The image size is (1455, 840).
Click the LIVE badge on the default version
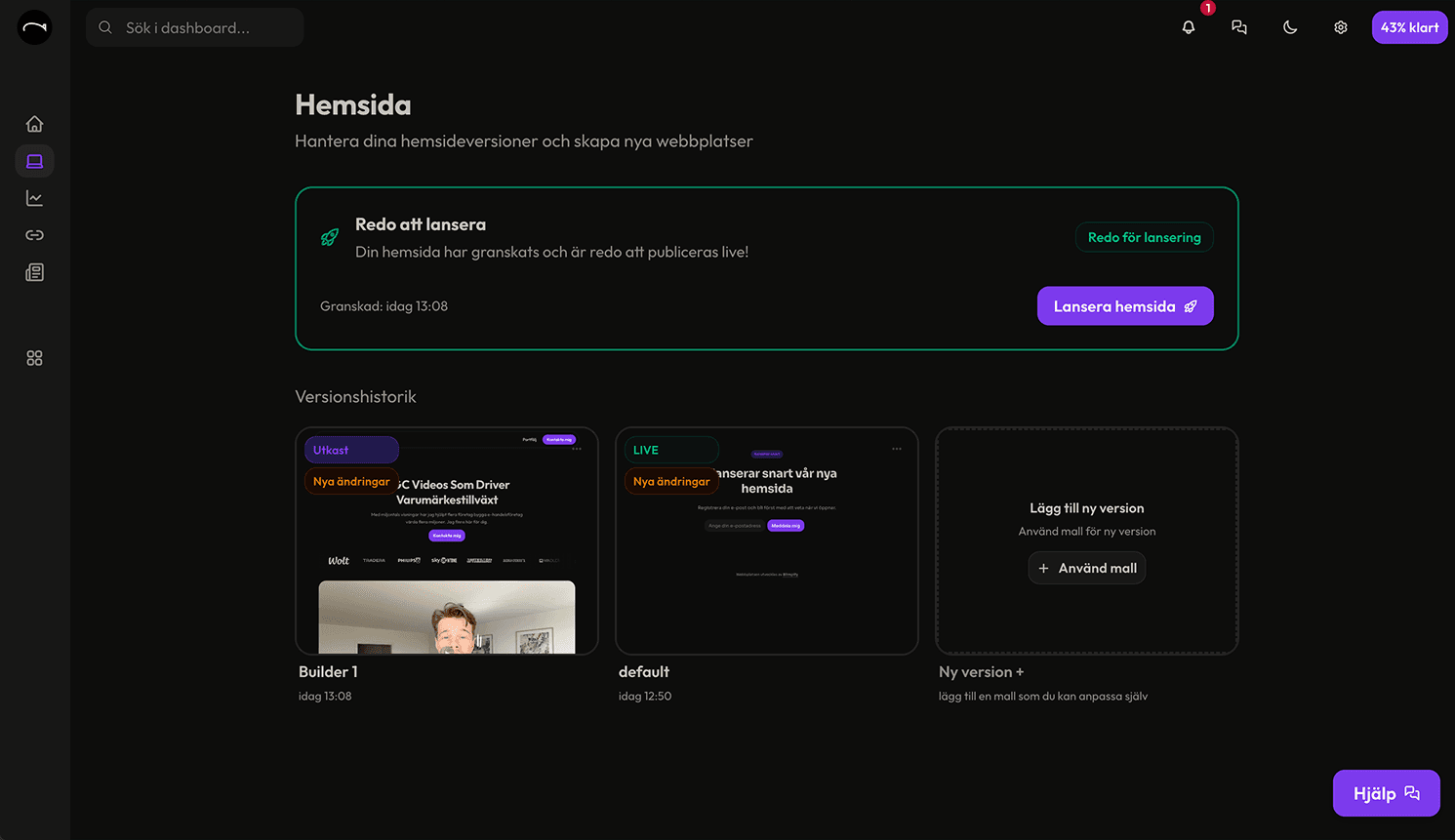tap(670, 449)
